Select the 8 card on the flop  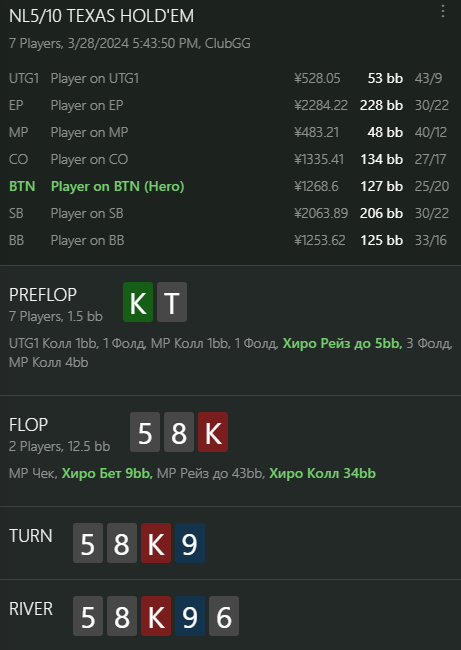[x=179, y=432]
